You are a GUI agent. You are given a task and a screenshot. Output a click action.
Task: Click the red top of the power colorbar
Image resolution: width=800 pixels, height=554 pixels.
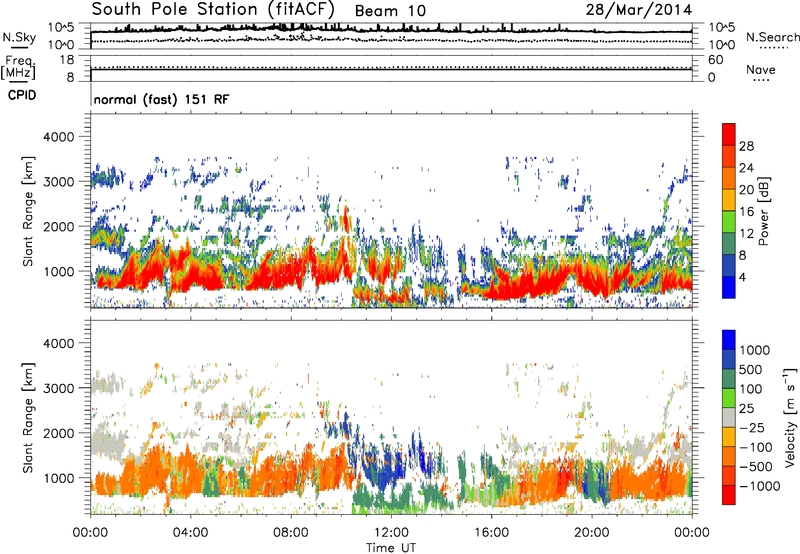click(x=729, y=134)
